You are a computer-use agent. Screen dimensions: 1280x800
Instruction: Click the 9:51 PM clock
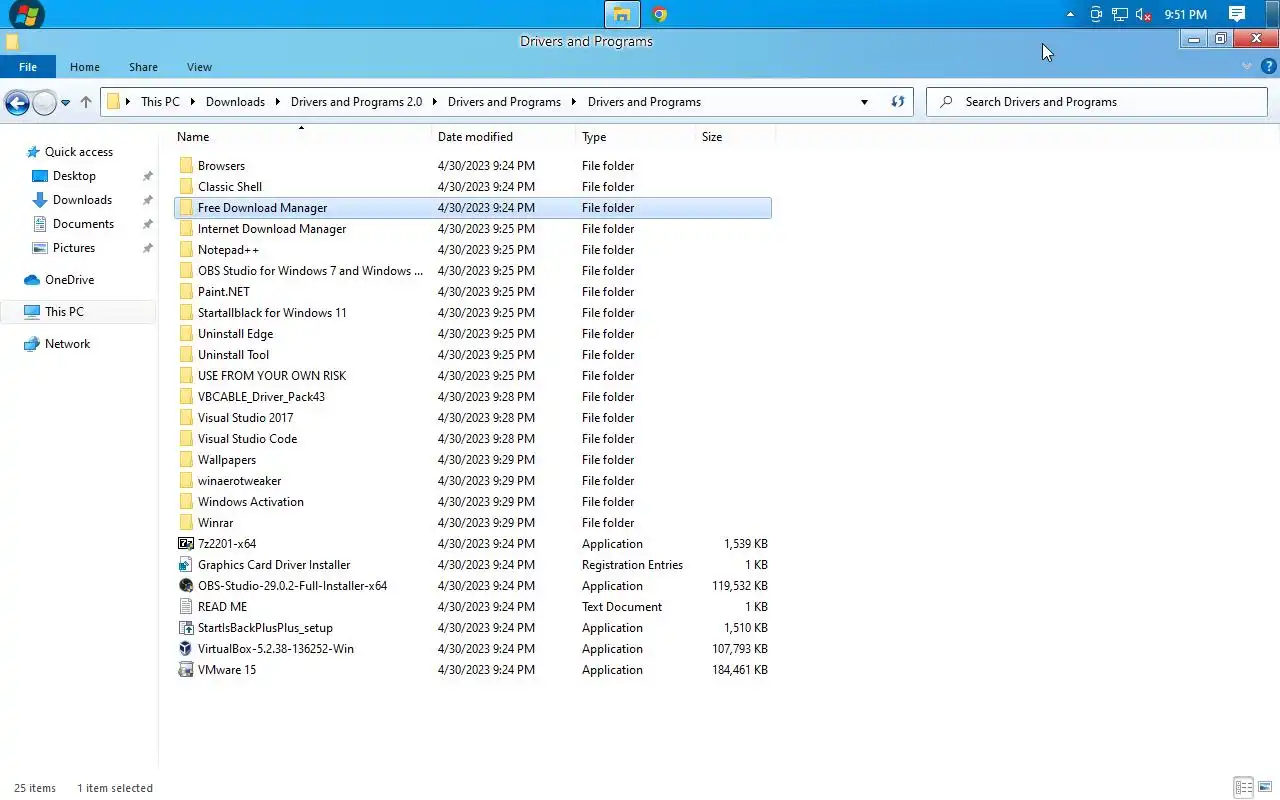1186,15
